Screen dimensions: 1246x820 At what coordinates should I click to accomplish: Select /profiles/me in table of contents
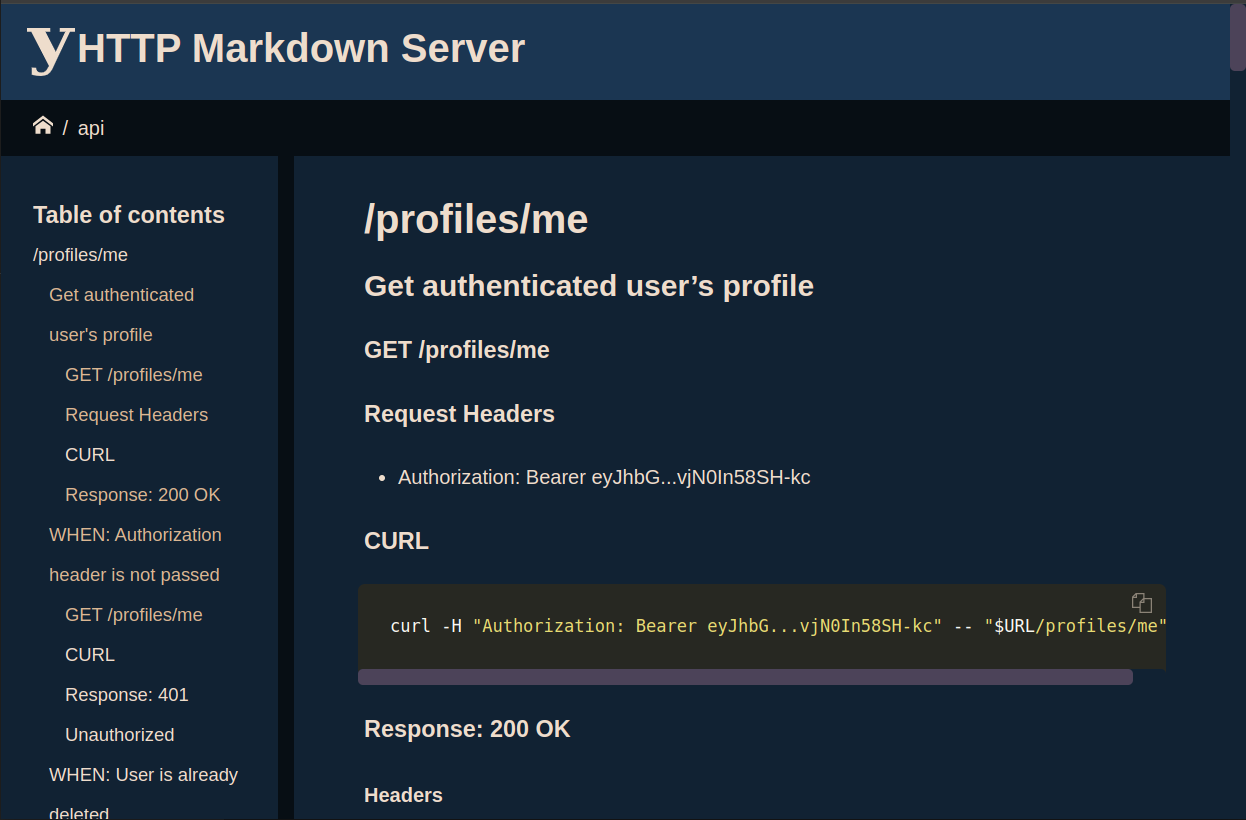pos(80,255)
